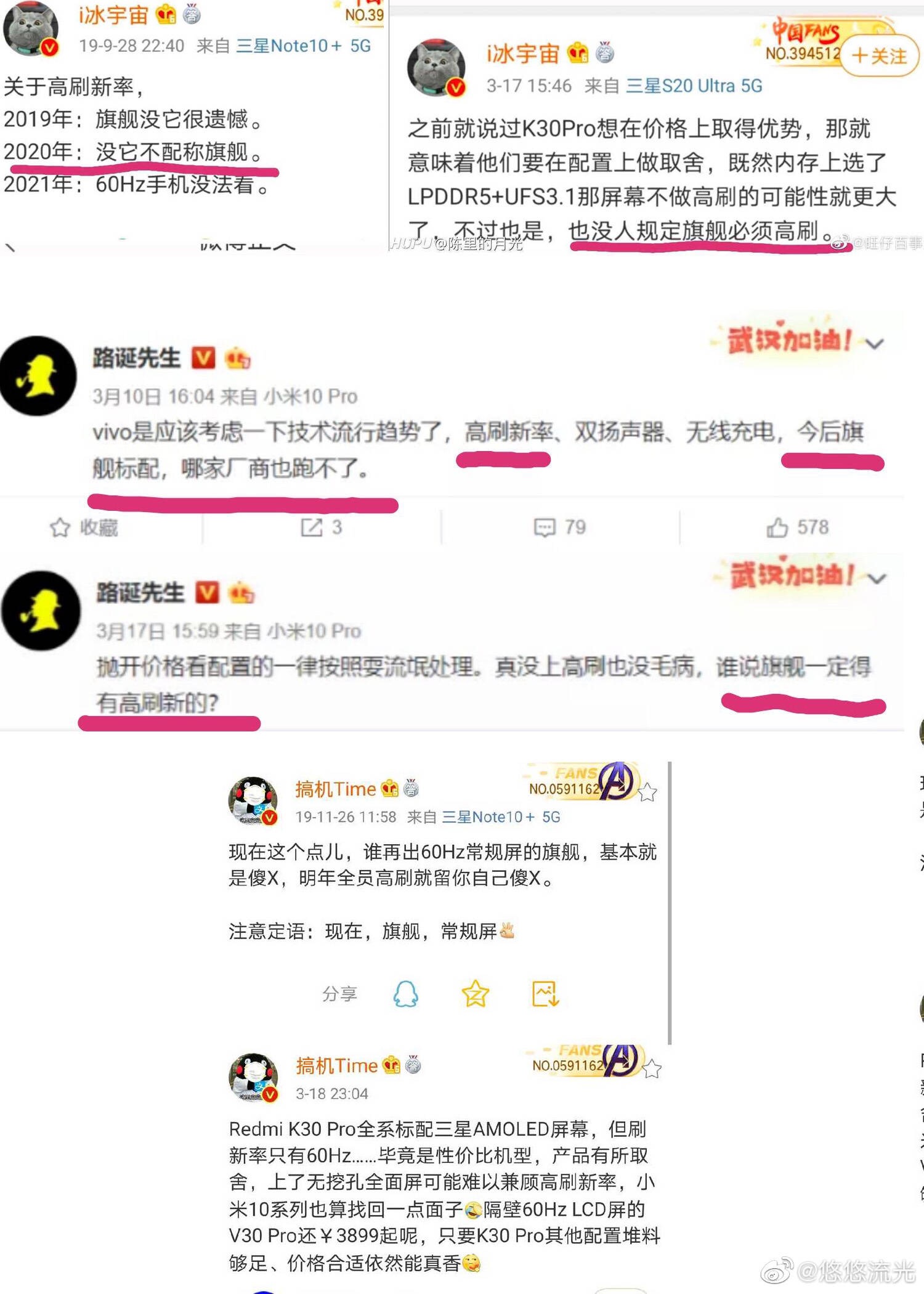Click the 搞机Time username on 3-18 post
924x1294 pixels.
pos(336,1065)
